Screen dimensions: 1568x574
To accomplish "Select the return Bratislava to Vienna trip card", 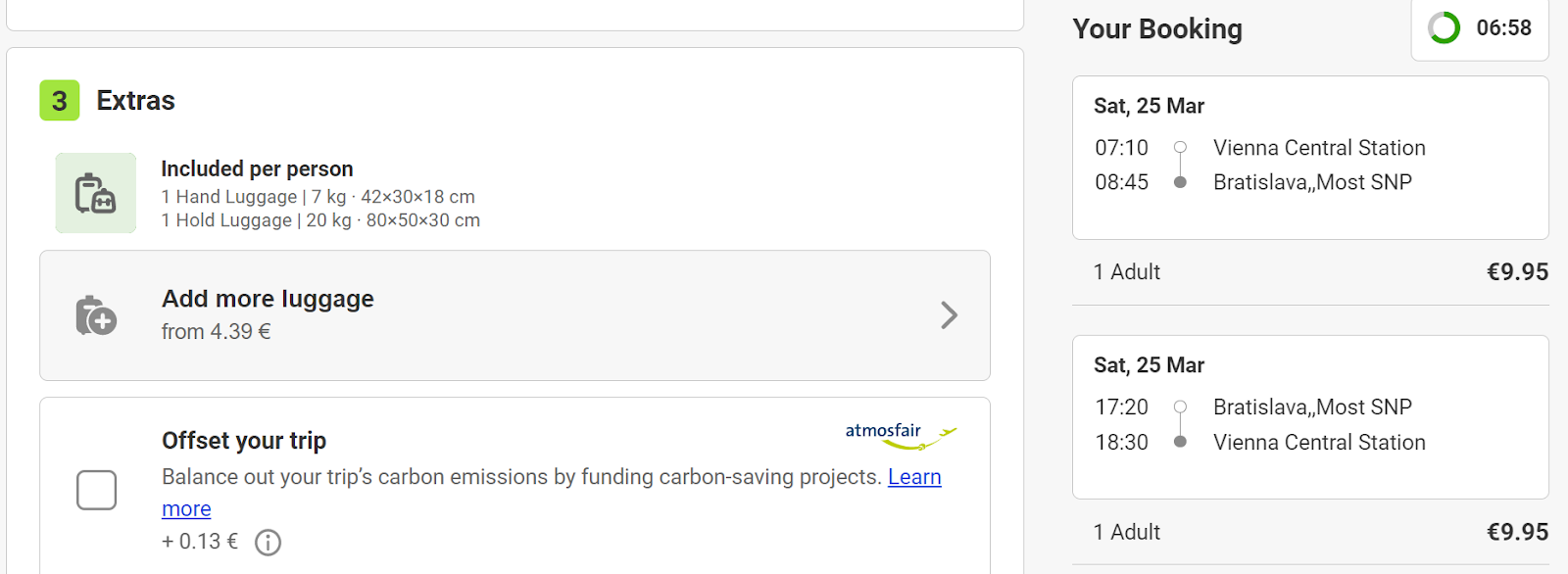I will pos(1310,417).
